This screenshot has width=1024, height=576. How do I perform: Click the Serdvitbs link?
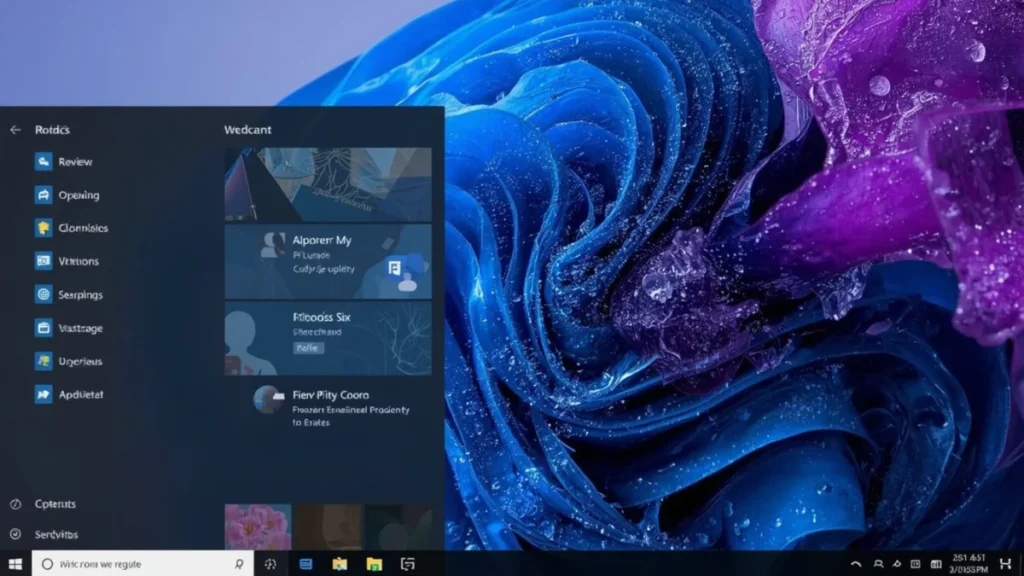tap(56, 535)
